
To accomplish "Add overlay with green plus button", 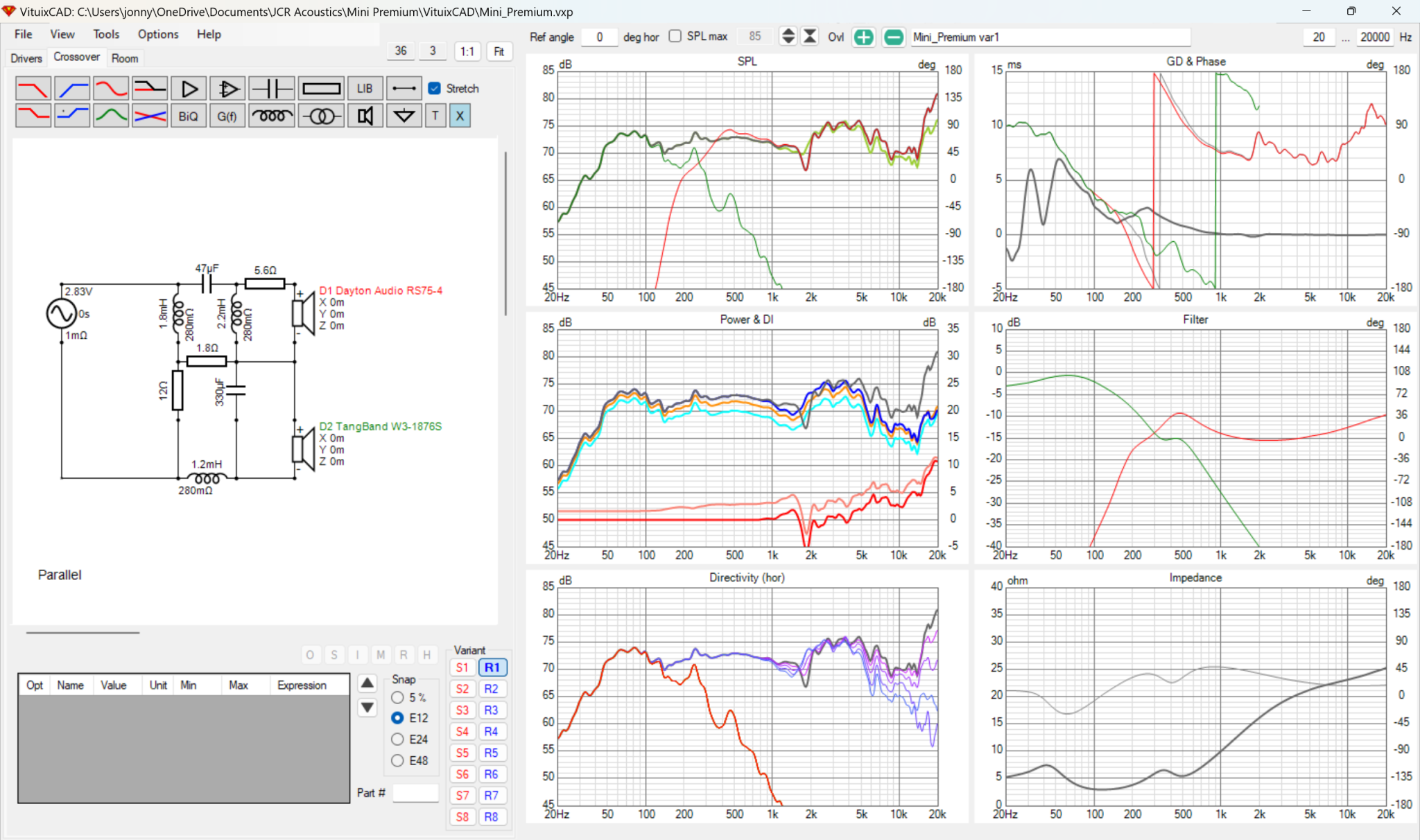I will (x=863, y=37).
